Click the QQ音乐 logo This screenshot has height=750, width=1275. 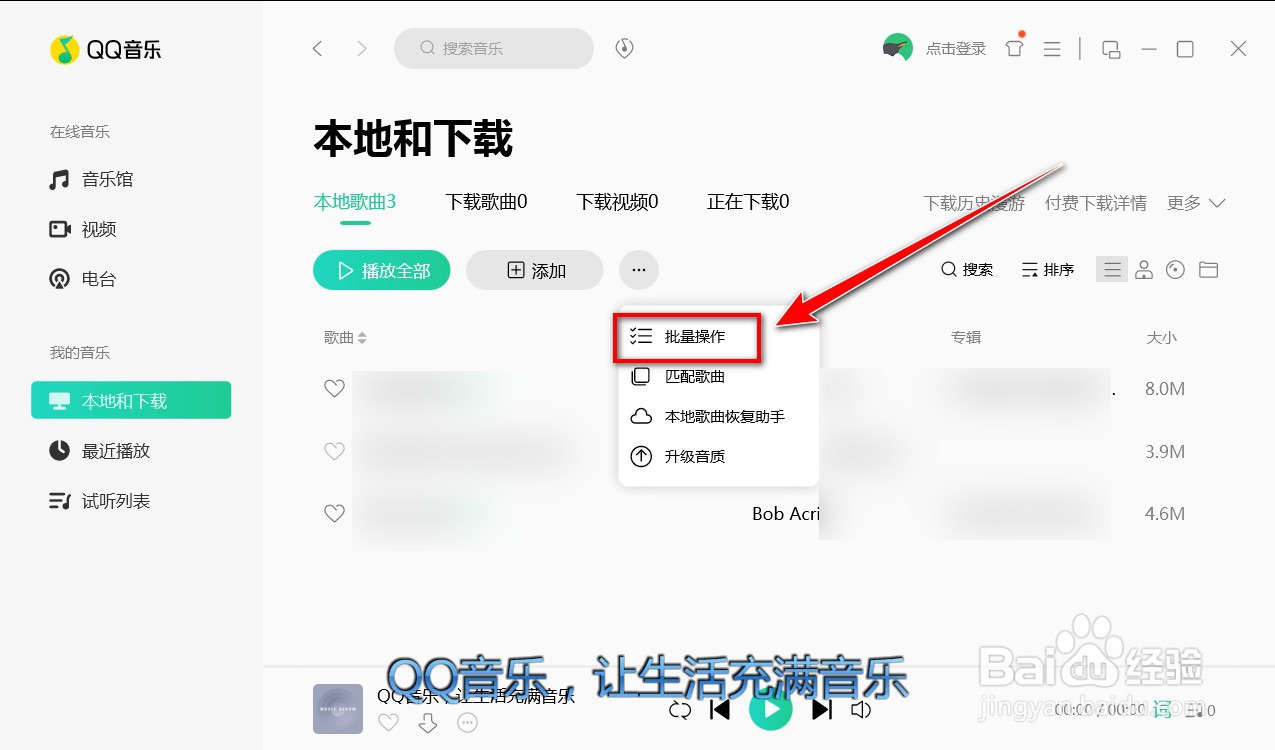[106, 50]
